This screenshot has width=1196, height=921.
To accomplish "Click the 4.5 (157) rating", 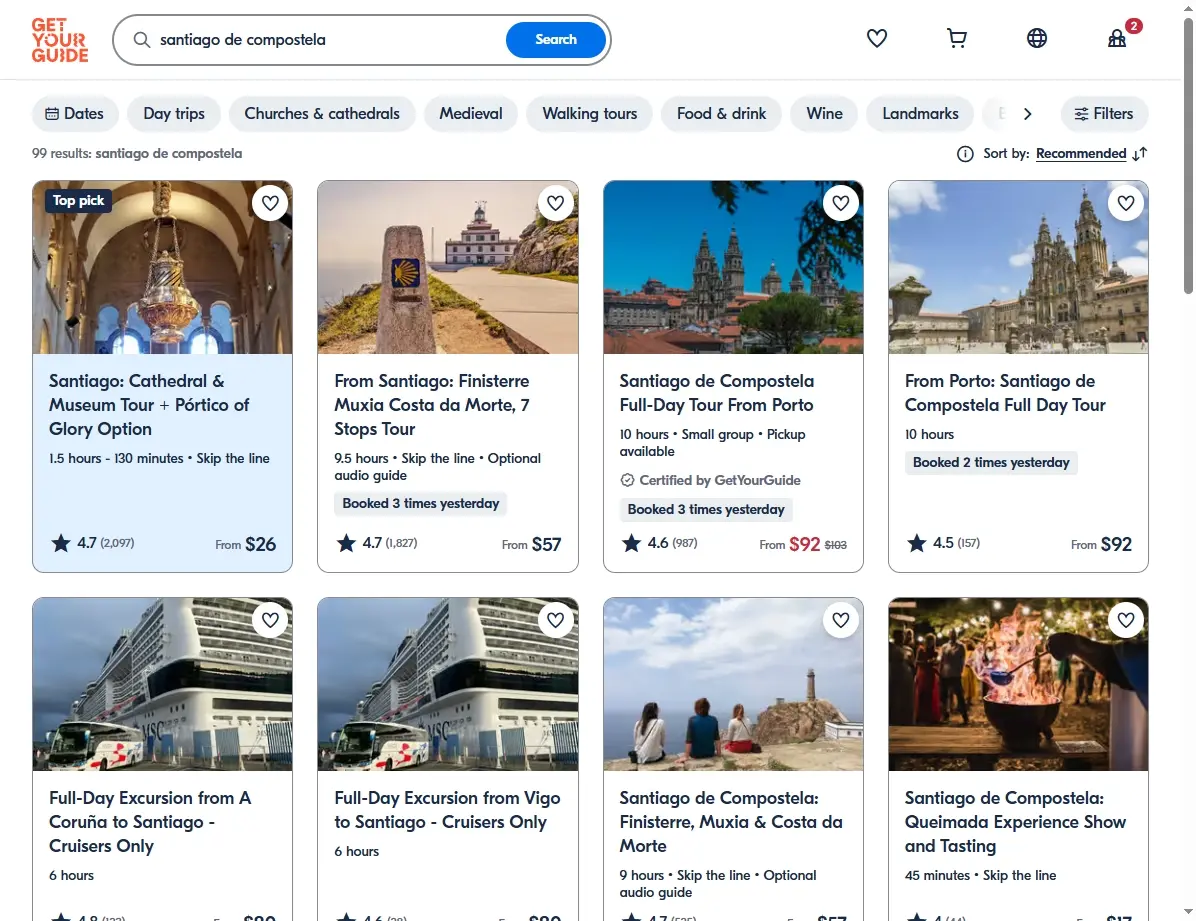I will [x=944, y=543].
